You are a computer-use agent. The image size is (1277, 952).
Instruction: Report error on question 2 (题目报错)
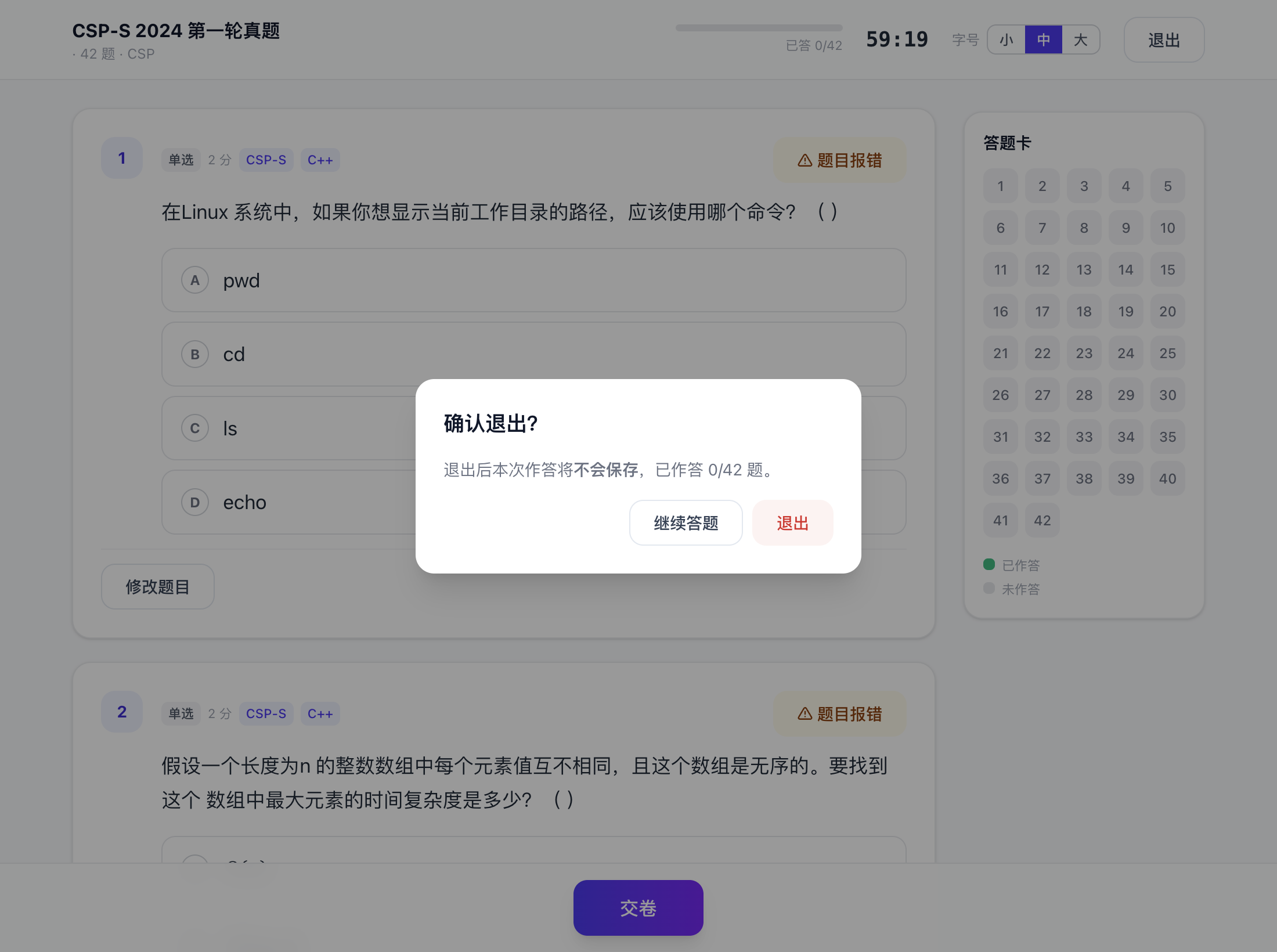coord(840,714)
